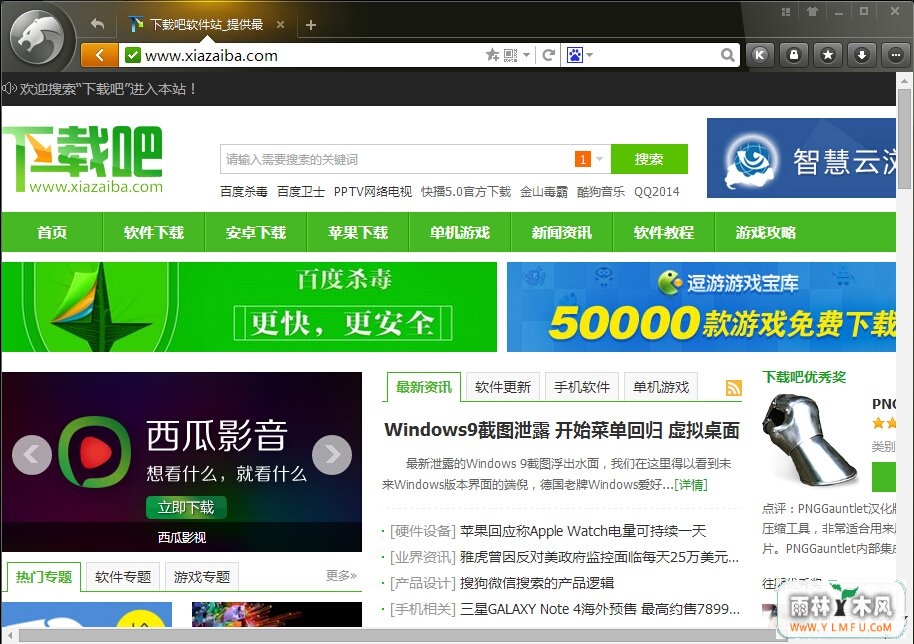Select 软件下载 in the navigation bar

(154, 232)
